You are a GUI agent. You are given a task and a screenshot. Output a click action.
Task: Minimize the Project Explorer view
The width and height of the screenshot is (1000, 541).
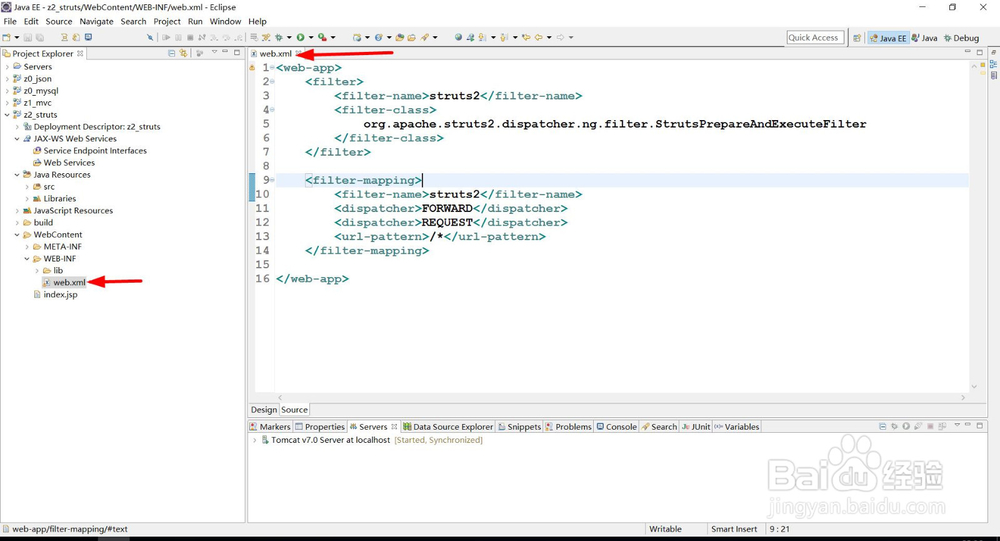(x=225, y=52)
